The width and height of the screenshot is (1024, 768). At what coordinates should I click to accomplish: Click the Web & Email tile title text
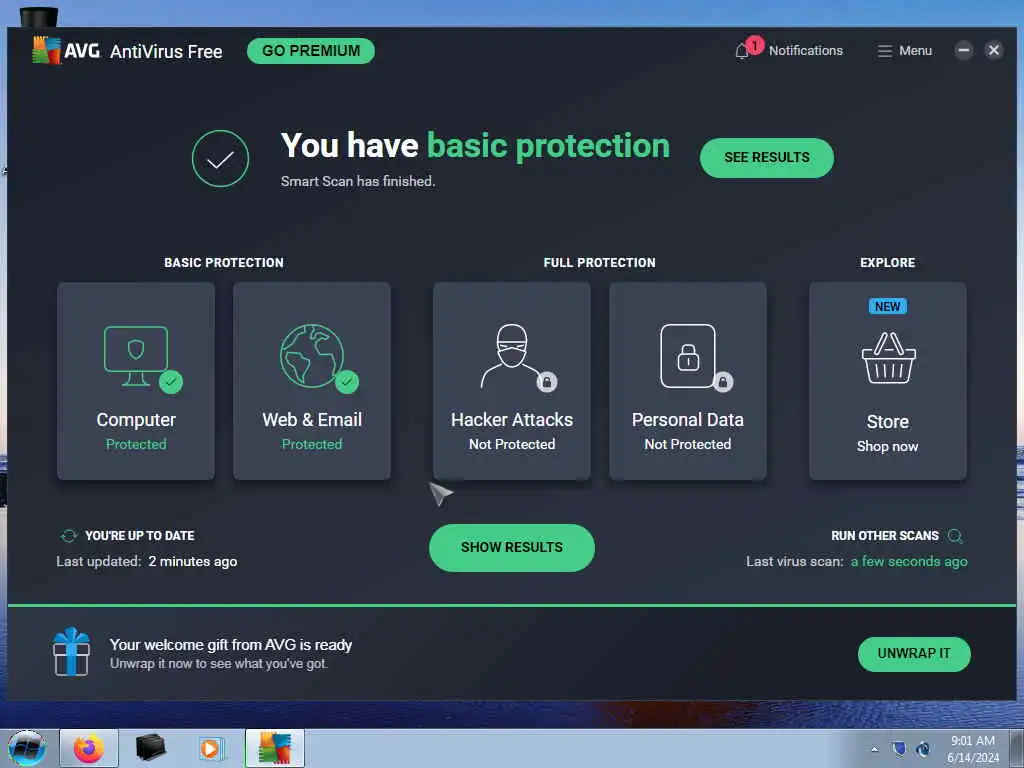point(312,420)
